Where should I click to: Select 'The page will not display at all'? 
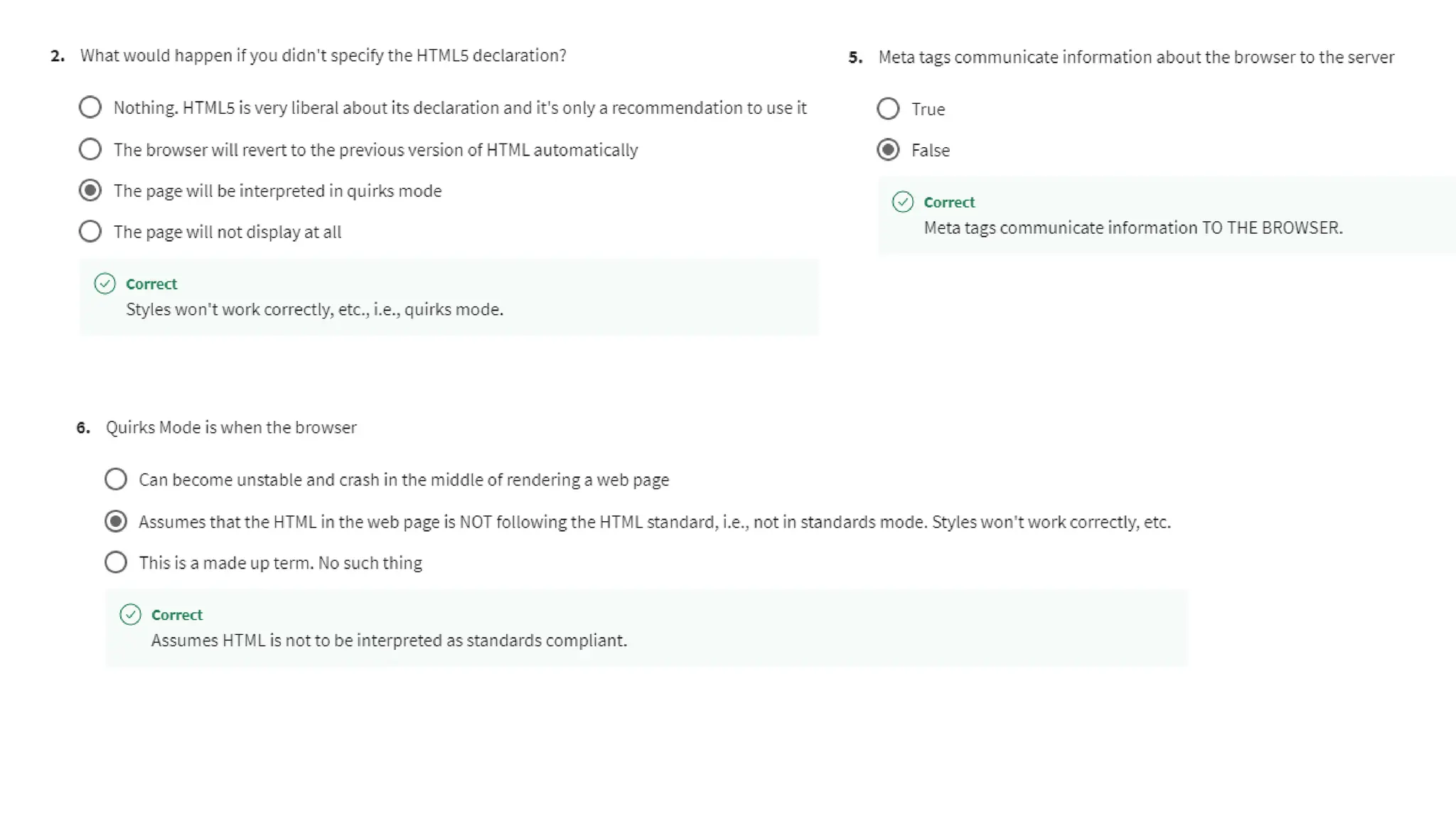pyautogui.click(x=90, y=232)
